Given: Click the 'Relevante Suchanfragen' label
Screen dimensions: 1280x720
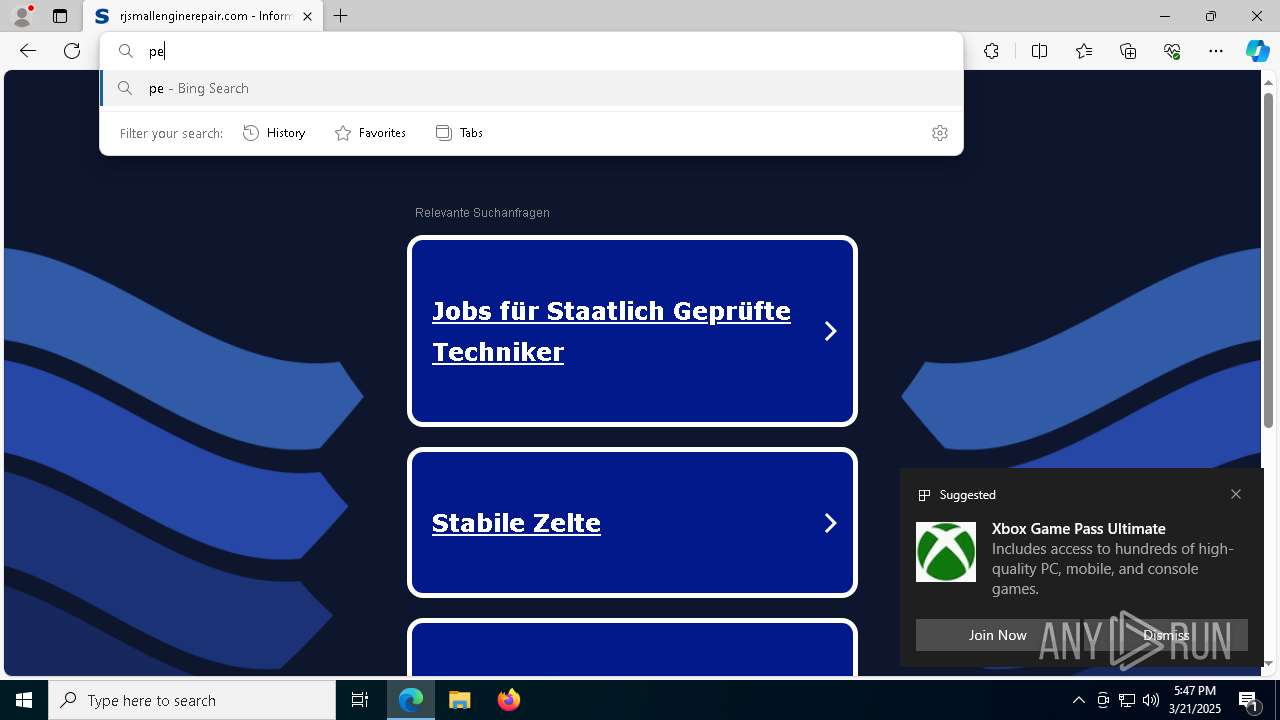Looking at the screenshot, I should click(x=482, y=213).
